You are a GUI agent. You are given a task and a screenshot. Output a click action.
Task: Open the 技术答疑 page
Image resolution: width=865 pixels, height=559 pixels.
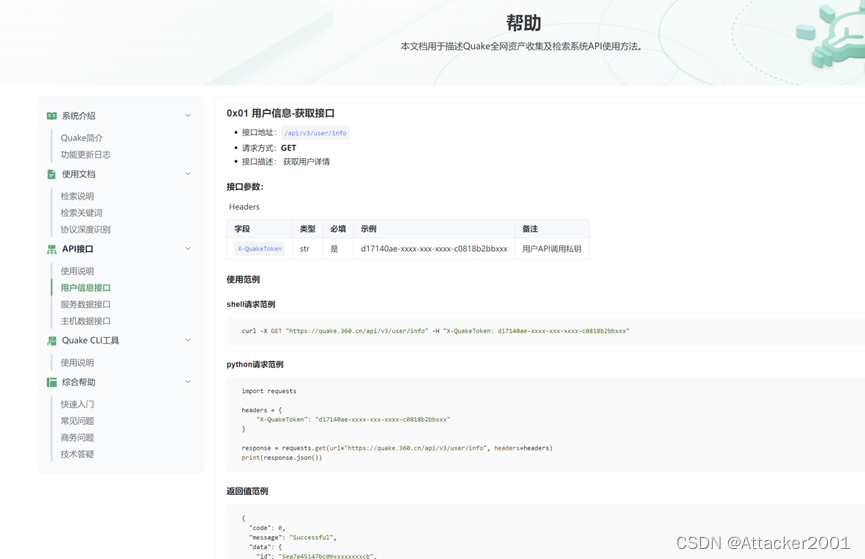[77, 454]
